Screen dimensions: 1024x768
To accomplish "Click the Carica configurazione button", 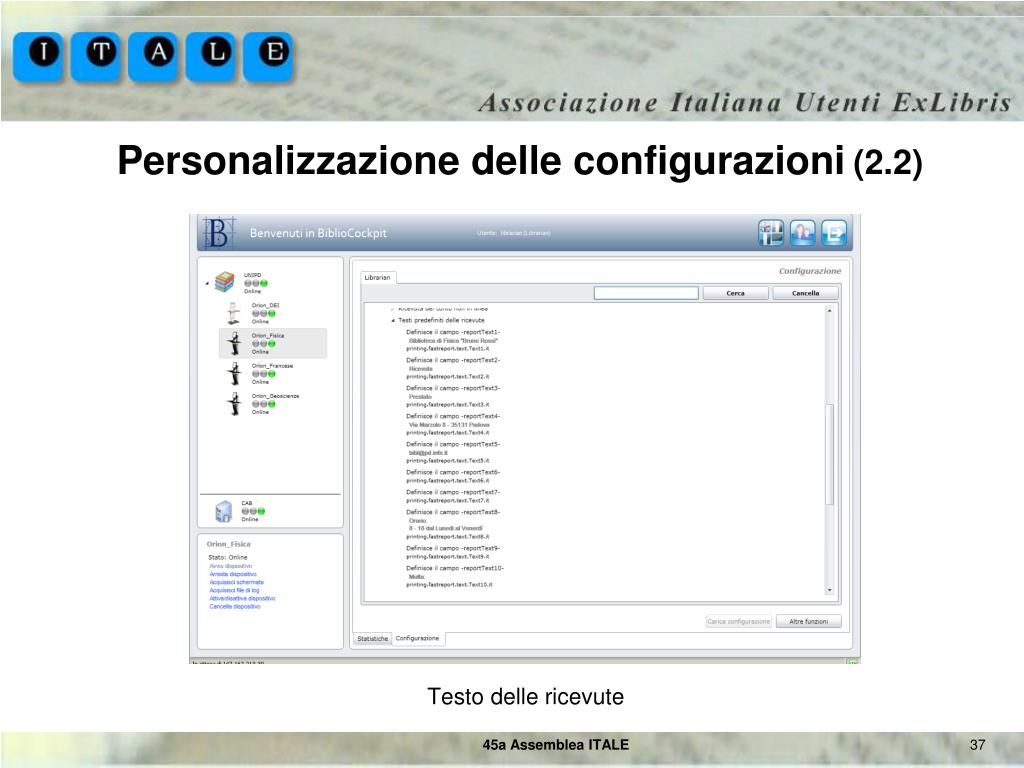I will click(x=739, y=622).
